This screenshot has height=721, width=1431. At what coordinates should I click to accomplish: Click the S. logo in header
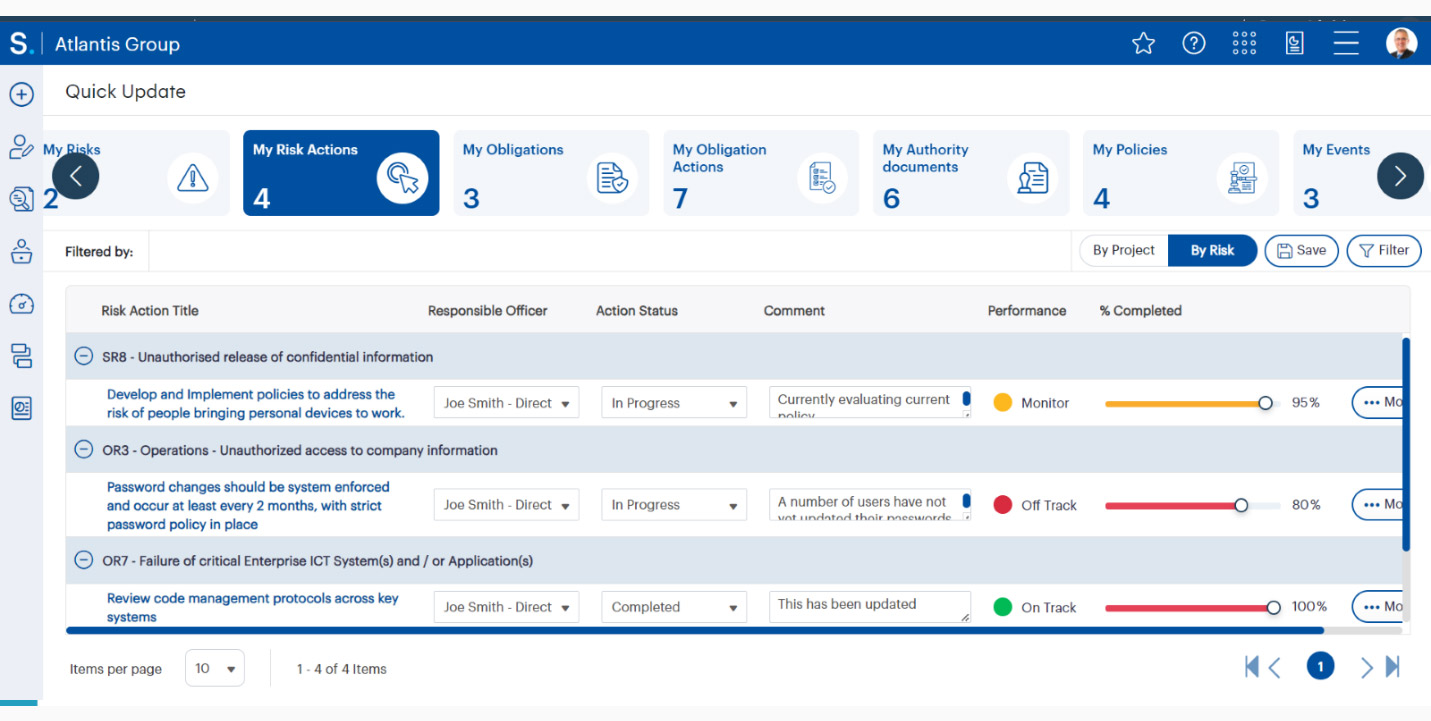22,43
